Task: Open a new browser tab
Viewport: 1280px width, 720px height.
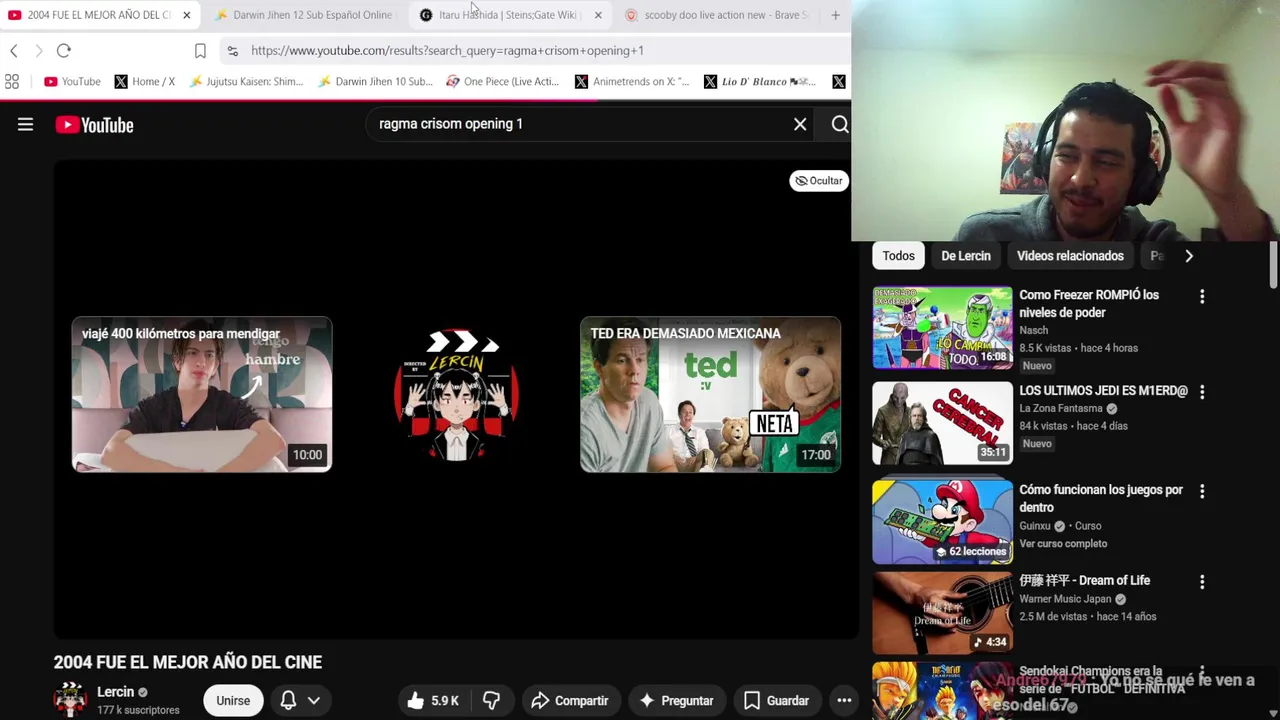Action: tap(835, 15)
